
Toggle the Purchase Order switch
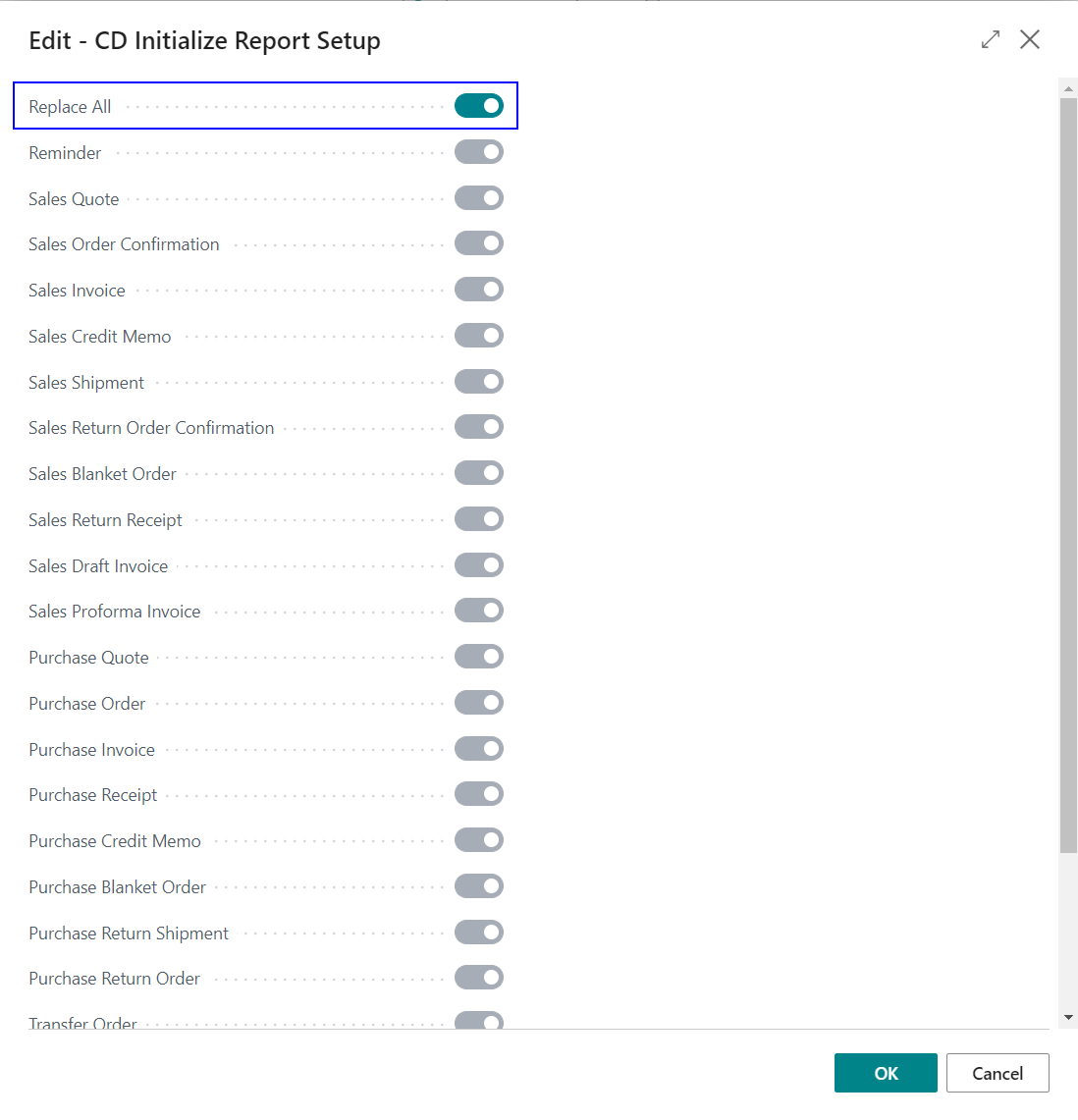(479, 703)
